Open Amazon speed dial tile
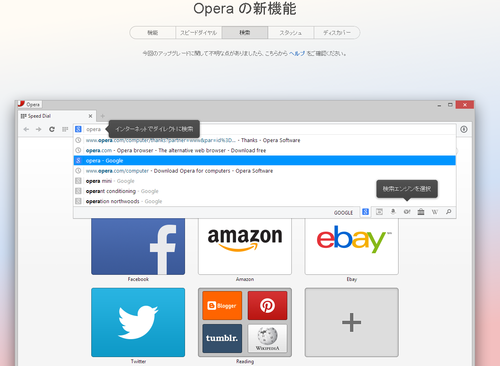Image resolution: width=500 pixels, height=366 pixels. coord(245,247)
